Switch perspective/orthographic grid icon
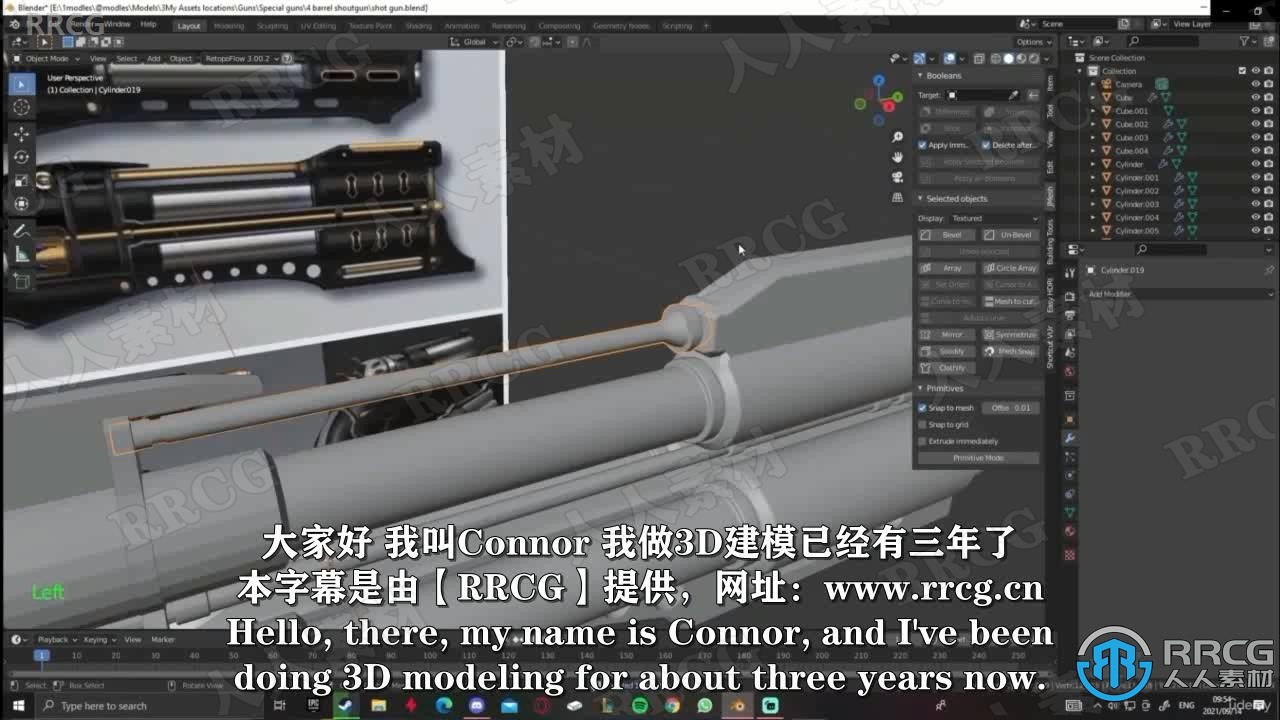1280x720 pixels. click(897, 197)
